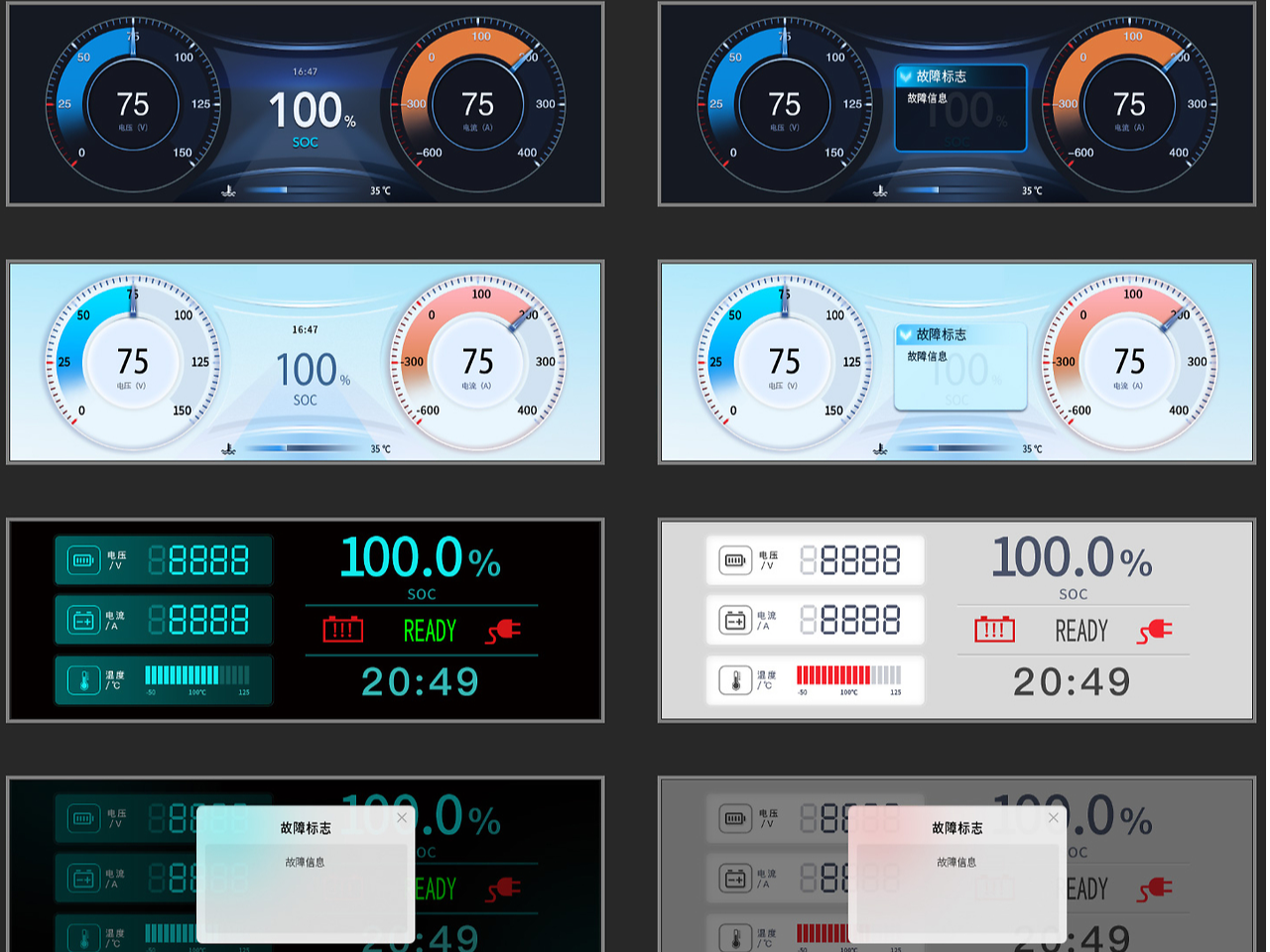Click the current battery icon in the light LCD panel
The width and height of the screenshot is (1270, 952).
pos(733,620)
